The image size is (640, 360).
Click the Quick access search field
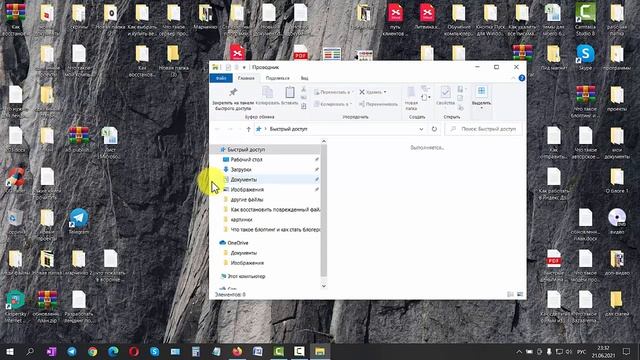(483, 129)
